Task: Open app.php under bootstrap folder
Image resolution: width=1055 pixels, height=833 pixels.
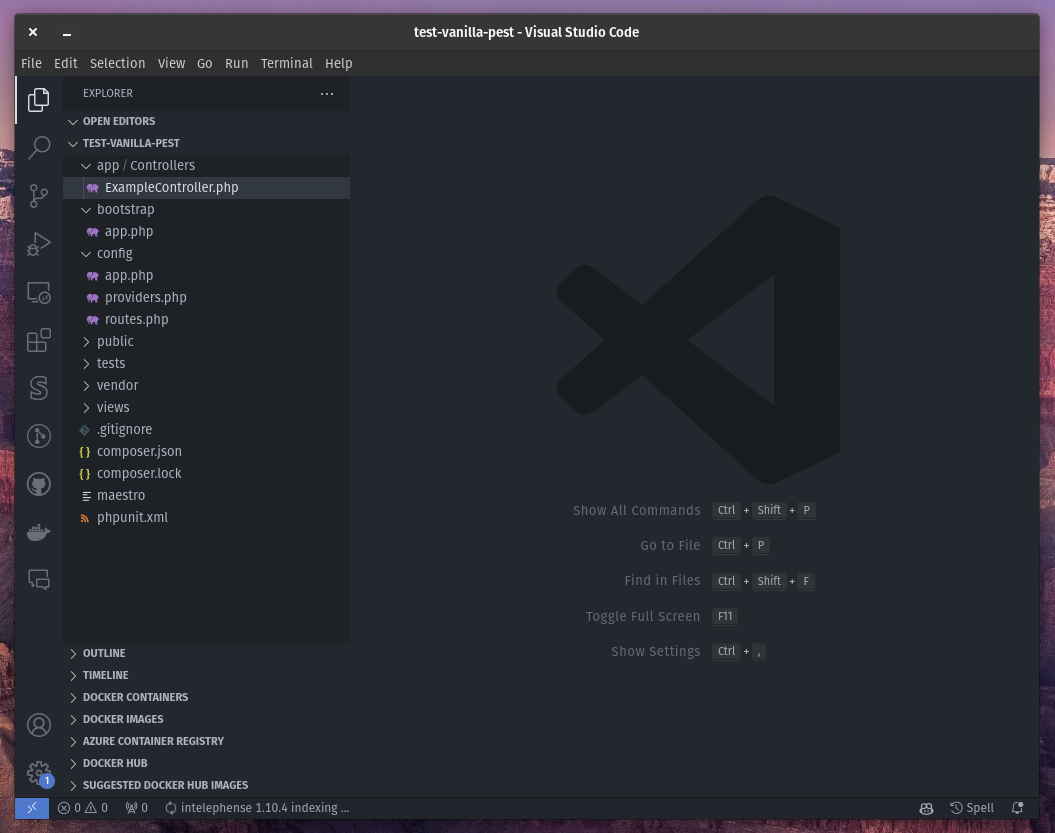Action: 207,231
